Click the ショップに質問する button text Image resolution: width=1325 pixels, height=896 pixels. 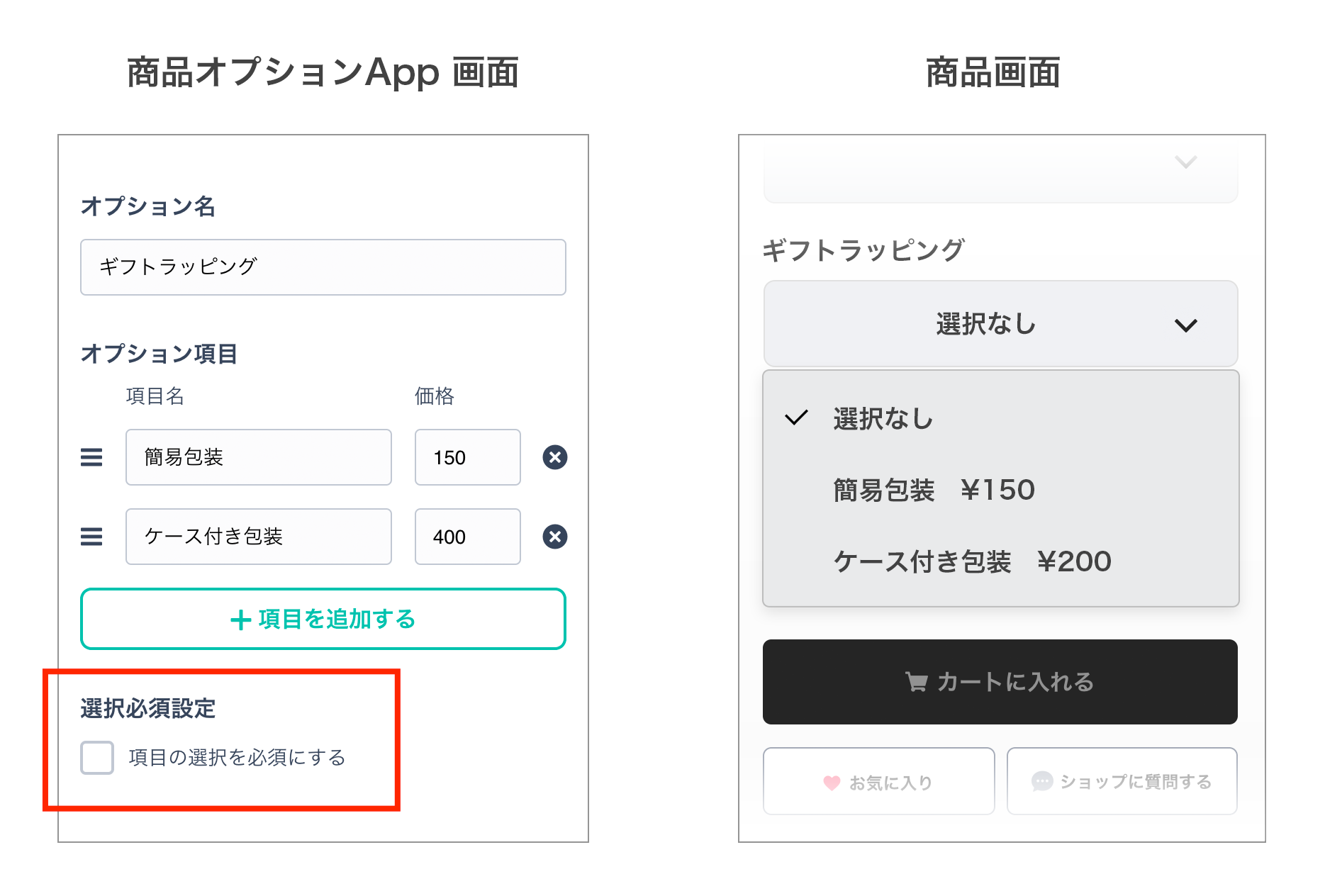click(x=1136, y=781)
